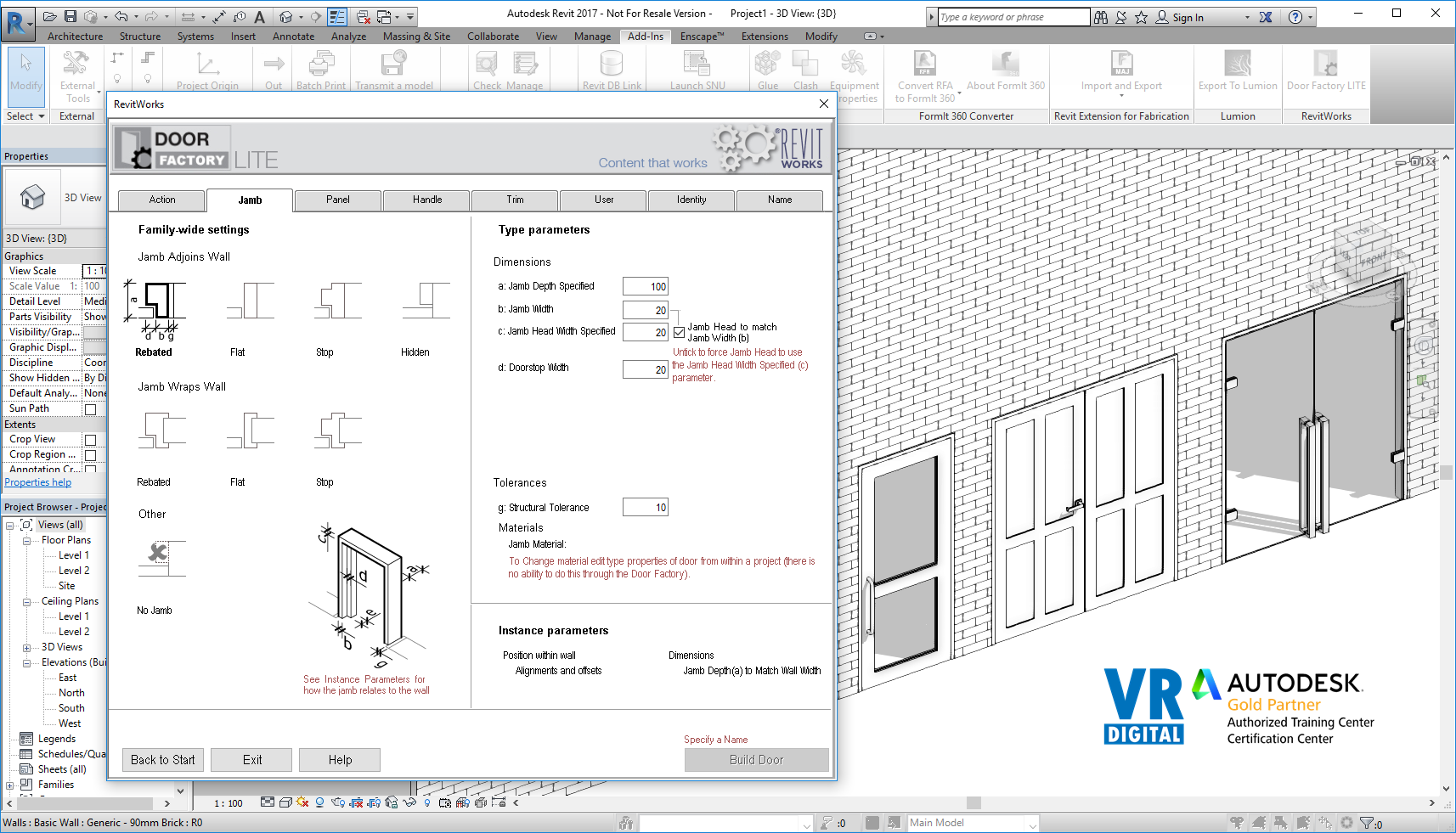Viewport: 1456px width, 833px height.
Task: Click the Help question mark icon
Action: coord(1295,17)
